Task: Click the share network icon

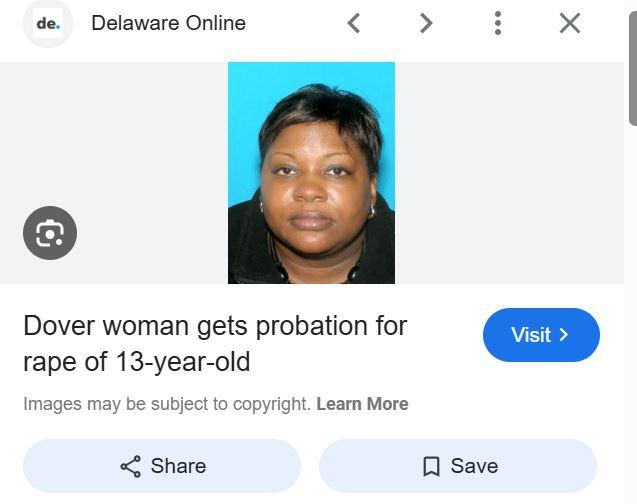Action: (x=130, y=466)
